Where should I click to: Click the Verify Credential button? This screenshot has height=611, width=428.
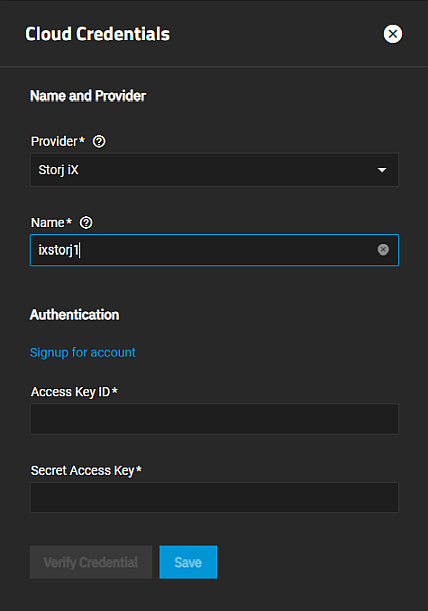(91, 562)
